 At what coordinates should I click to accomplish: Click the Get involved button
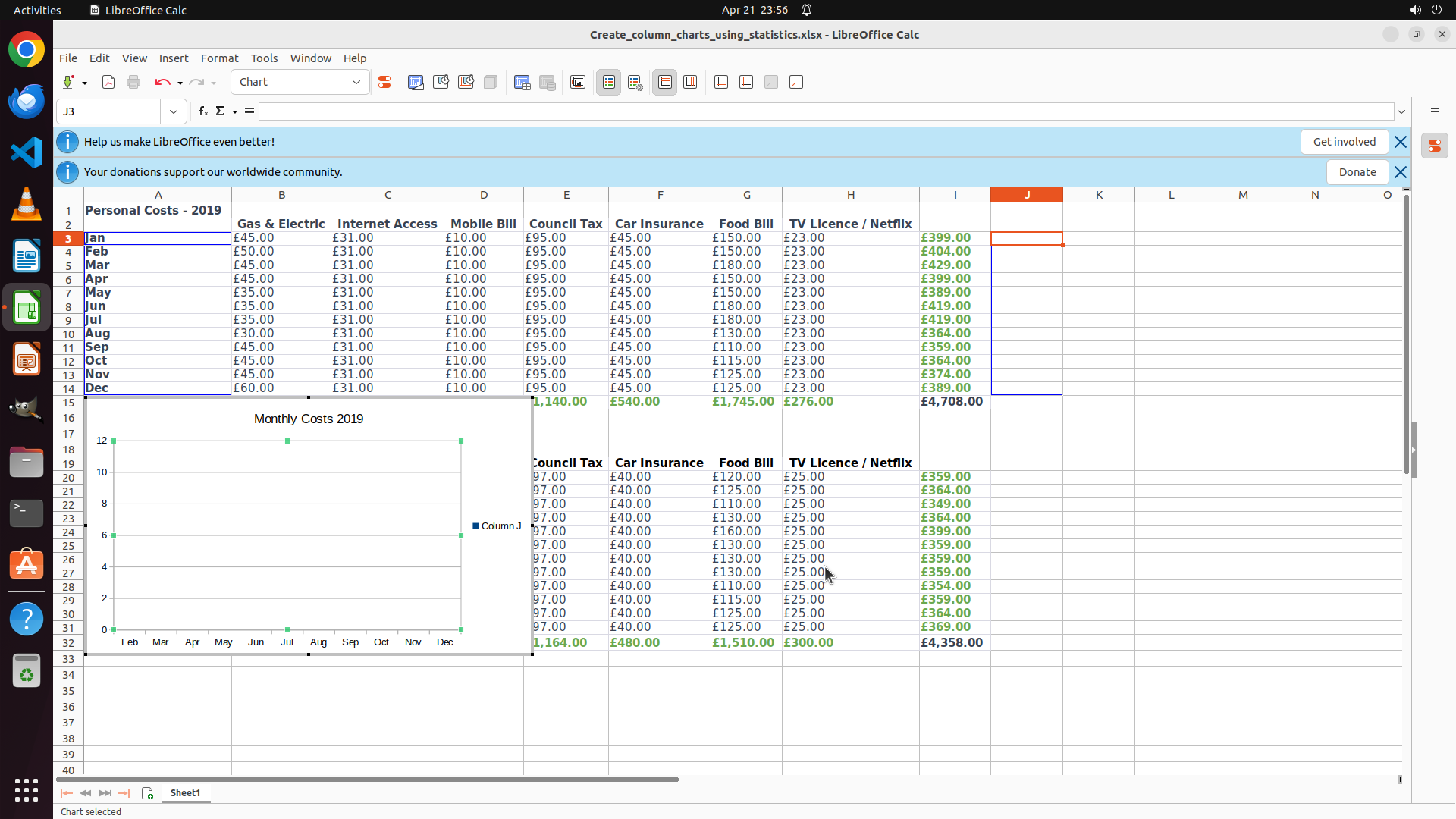[x=1344, y=142]
